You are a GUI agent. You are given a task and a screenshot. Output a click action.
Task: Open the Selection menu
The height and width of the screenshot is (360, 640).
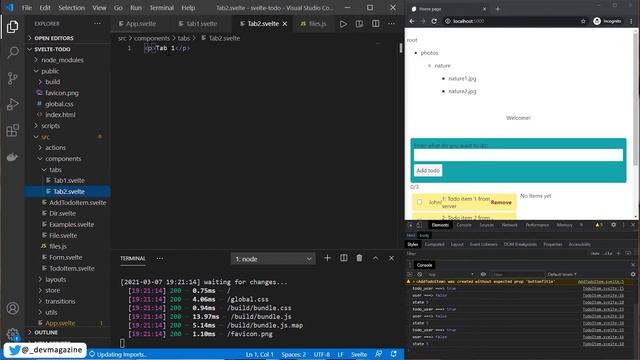tap(71, 8)
